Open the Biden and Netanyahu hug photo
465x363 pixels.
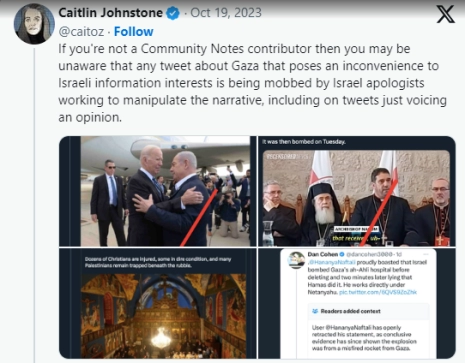(158, 191)
